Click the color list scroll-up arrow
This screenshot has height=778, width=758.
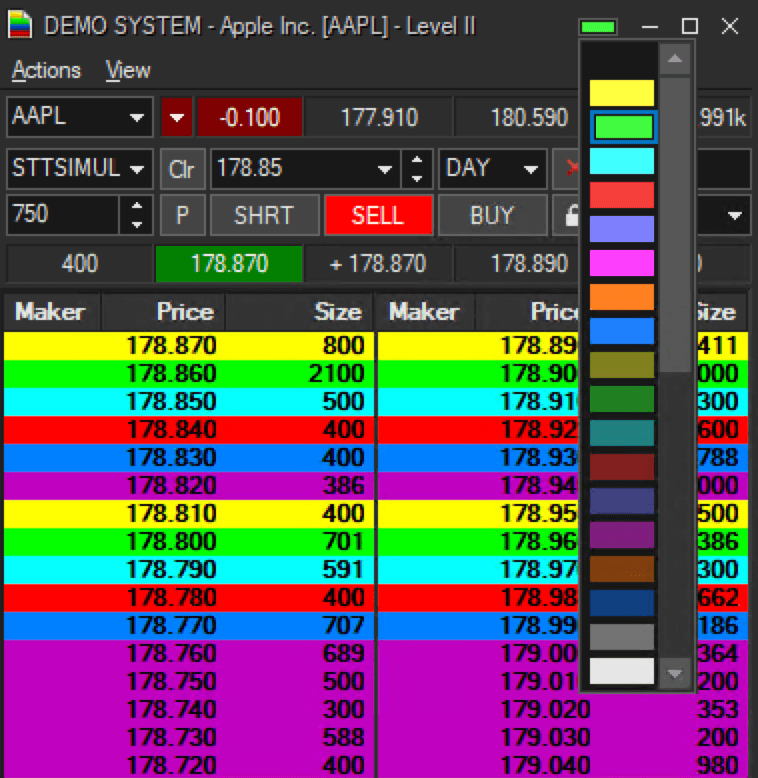pyautogui.click(x=674, y=59)
